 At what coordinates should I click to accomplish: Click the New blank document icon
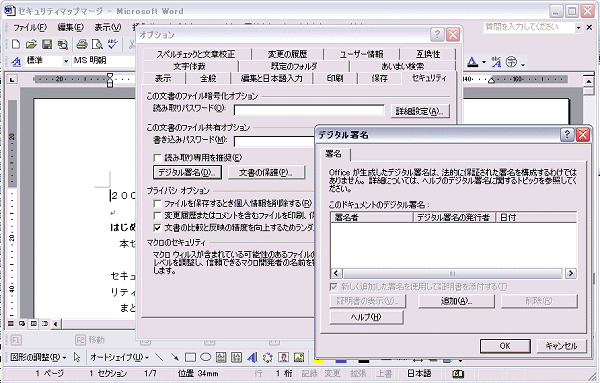pos(16,44)
